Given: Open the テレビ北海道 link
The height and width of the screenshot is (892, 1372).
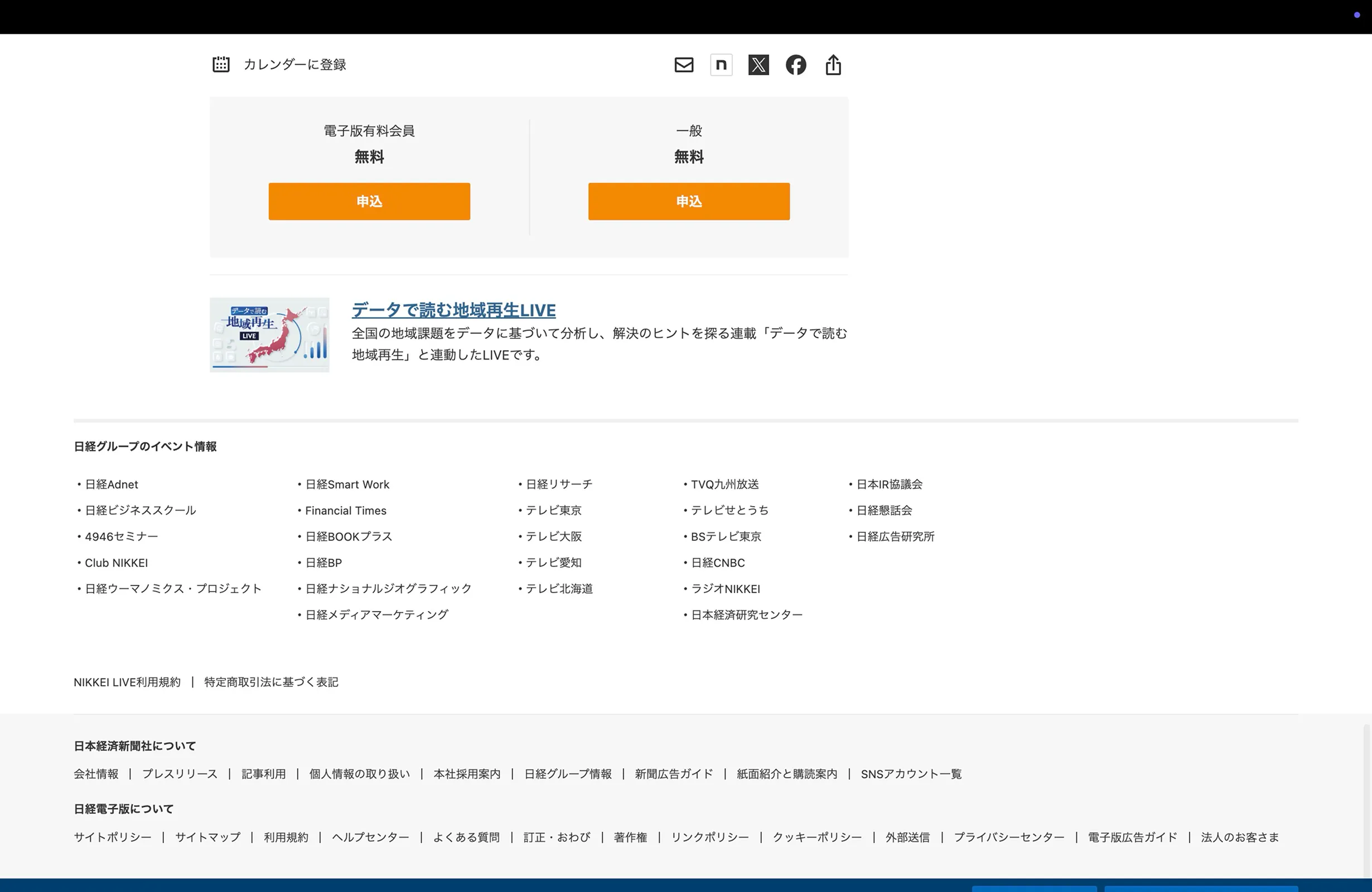Looking at the screenshot, I should tap(559, 589).
